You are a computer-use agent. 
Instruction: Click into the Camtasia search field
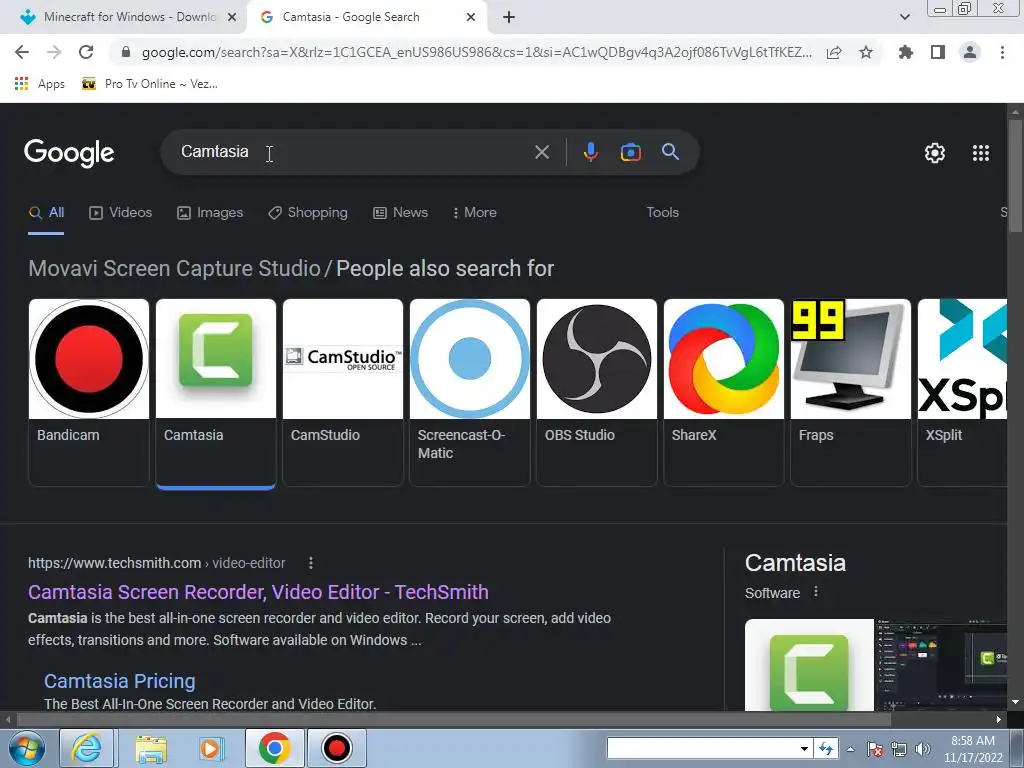pos(353,152)
